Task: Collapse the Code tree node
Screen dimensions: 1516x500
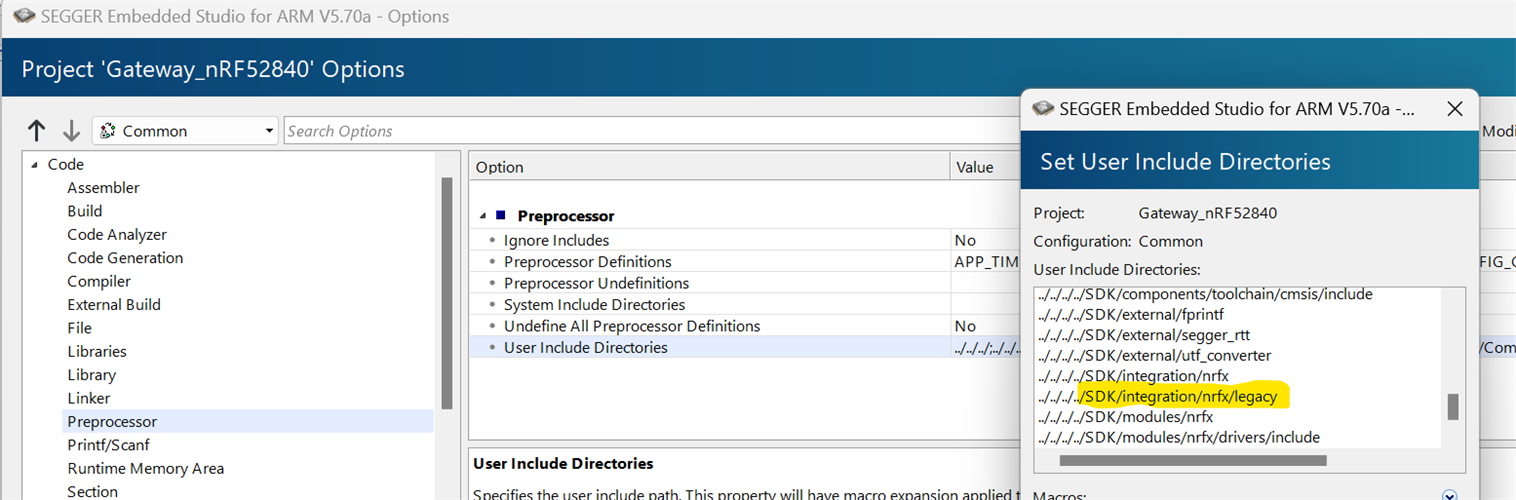Action: click(34, 165)
